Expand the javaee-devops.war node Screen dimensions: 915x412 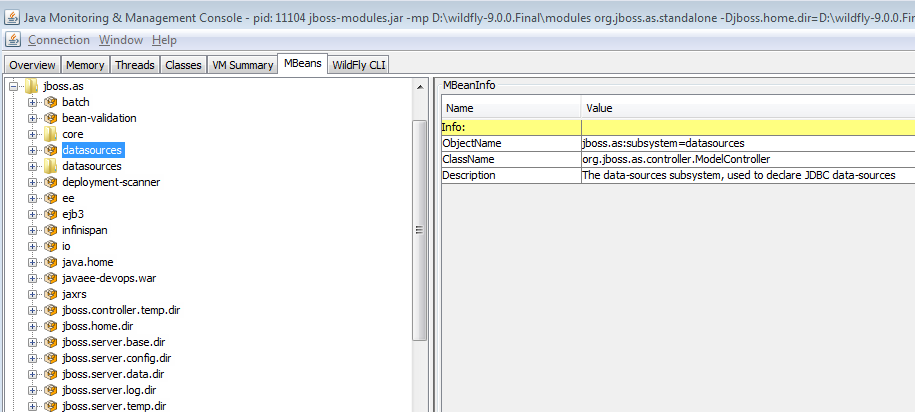point(33,278)
